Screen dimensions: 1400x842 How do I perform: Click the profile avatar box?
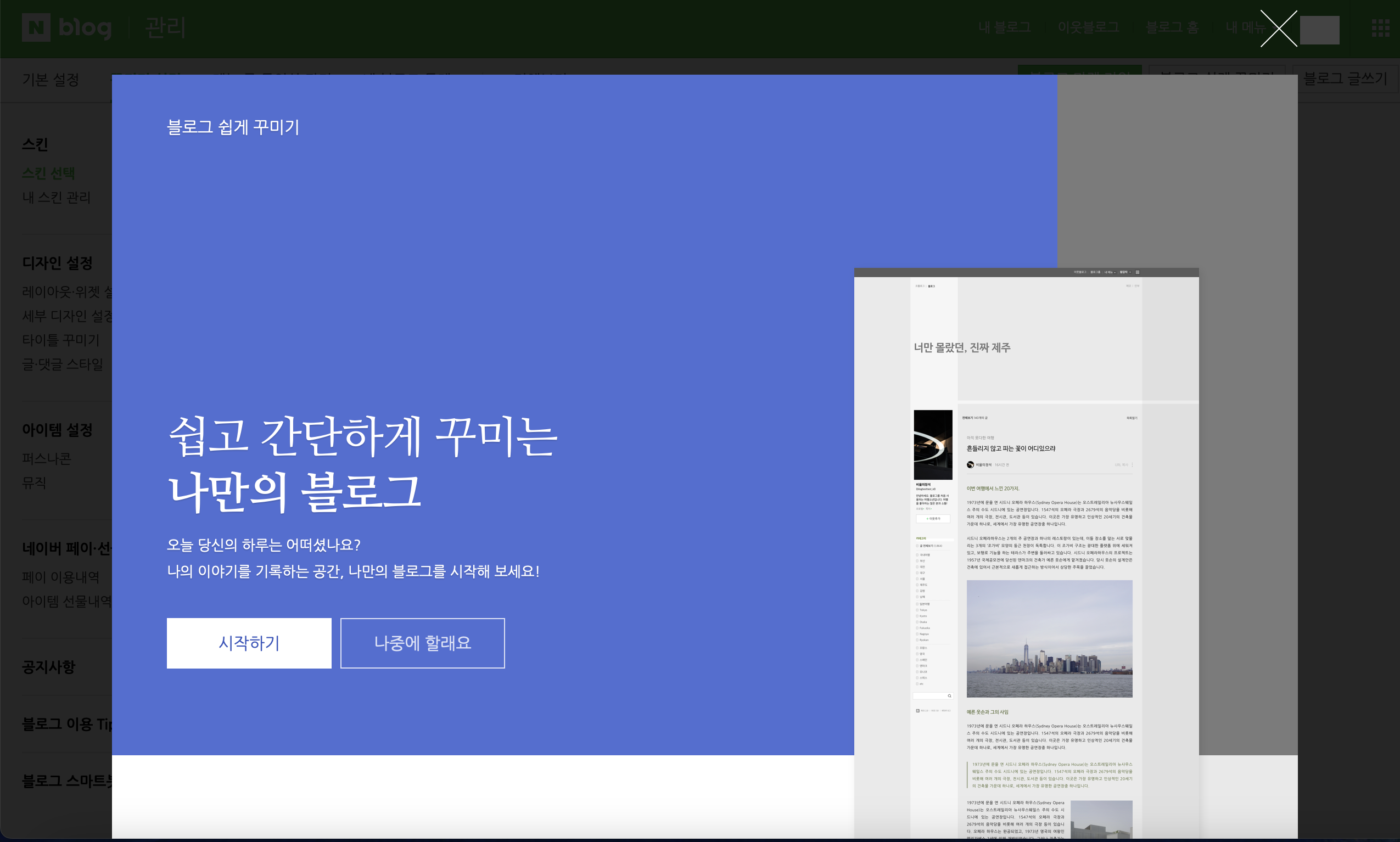1319,30
